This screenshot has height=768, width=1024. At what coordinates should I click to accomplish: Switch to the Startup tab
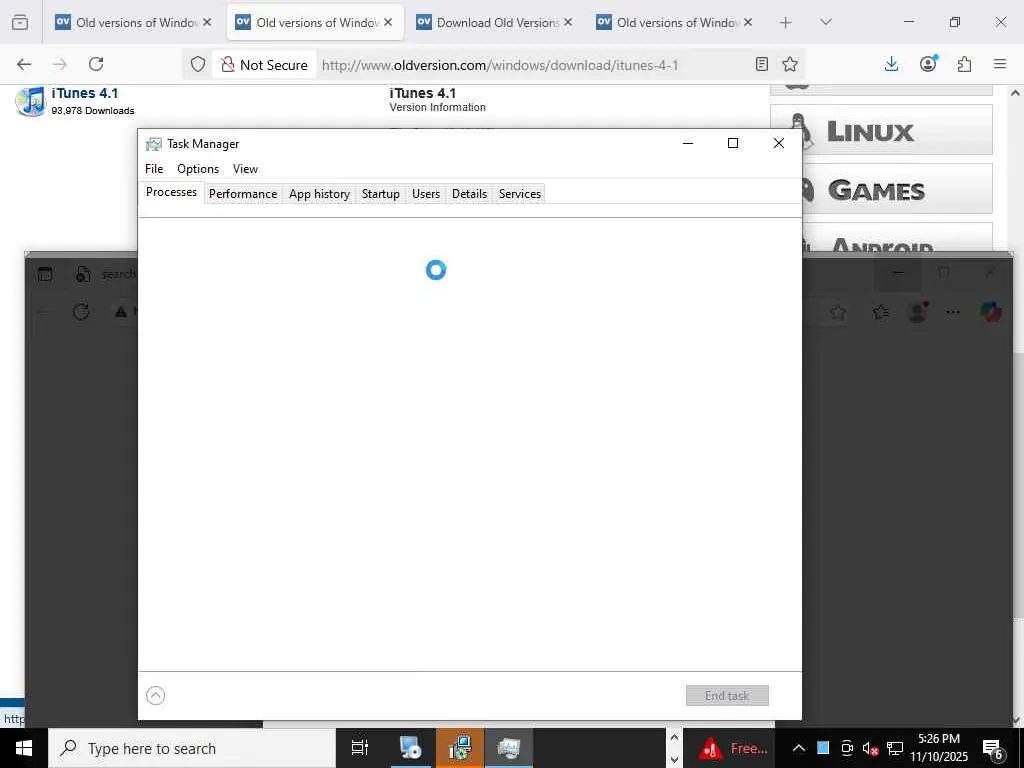point(381,194)
